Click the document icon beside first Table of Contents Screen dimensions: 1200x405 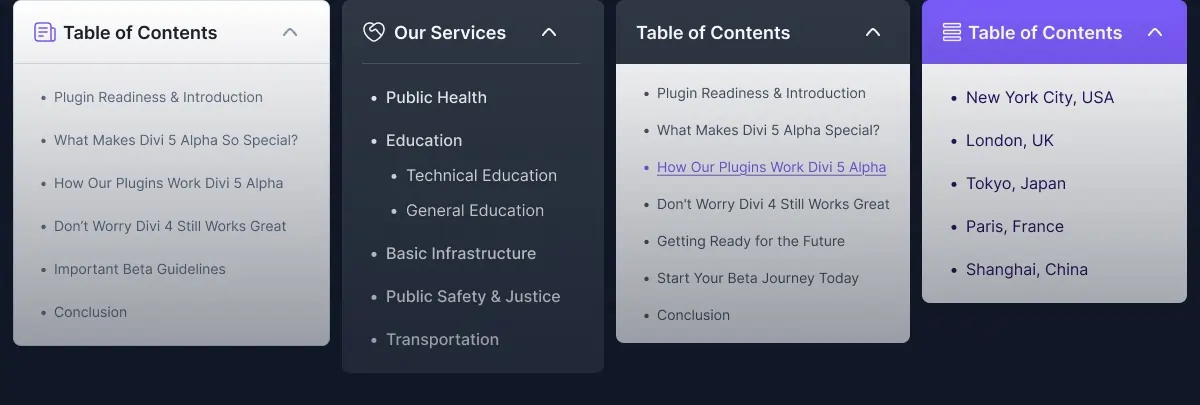click(x=44, y=33)
